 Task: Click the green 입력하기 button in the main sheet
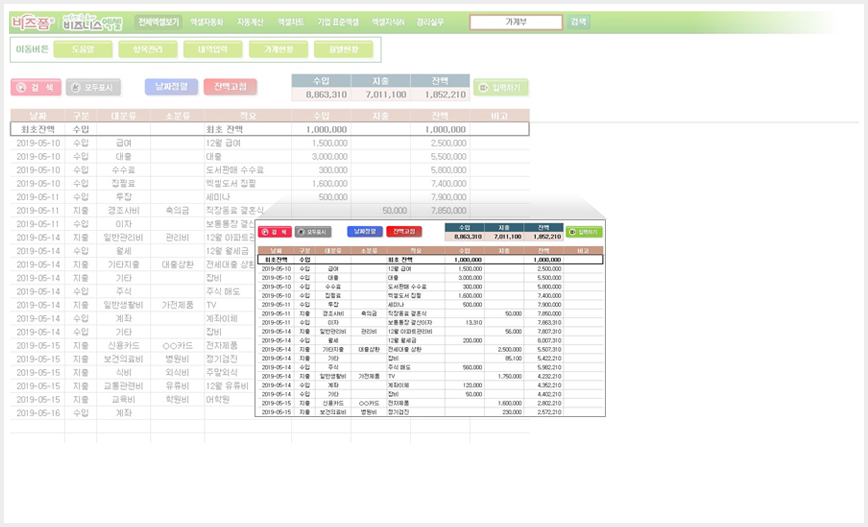click(501, 87)
